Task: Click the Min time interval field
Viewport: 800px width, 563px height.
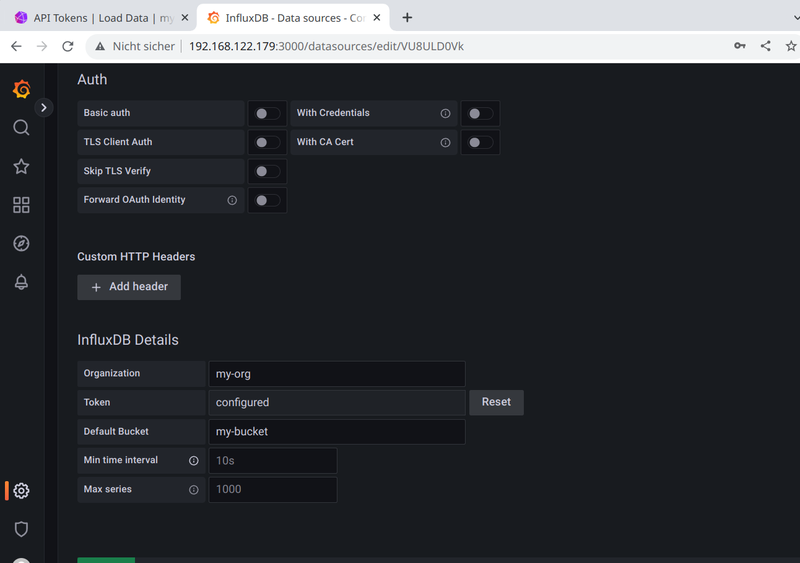Action: coord(273,460)
